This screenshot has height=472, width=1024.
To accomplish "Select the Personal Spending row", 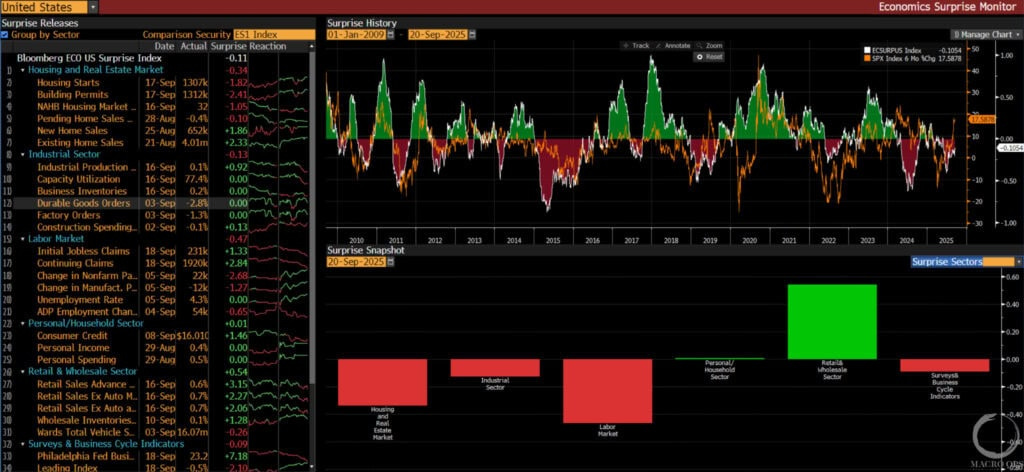I will point(157,360).
